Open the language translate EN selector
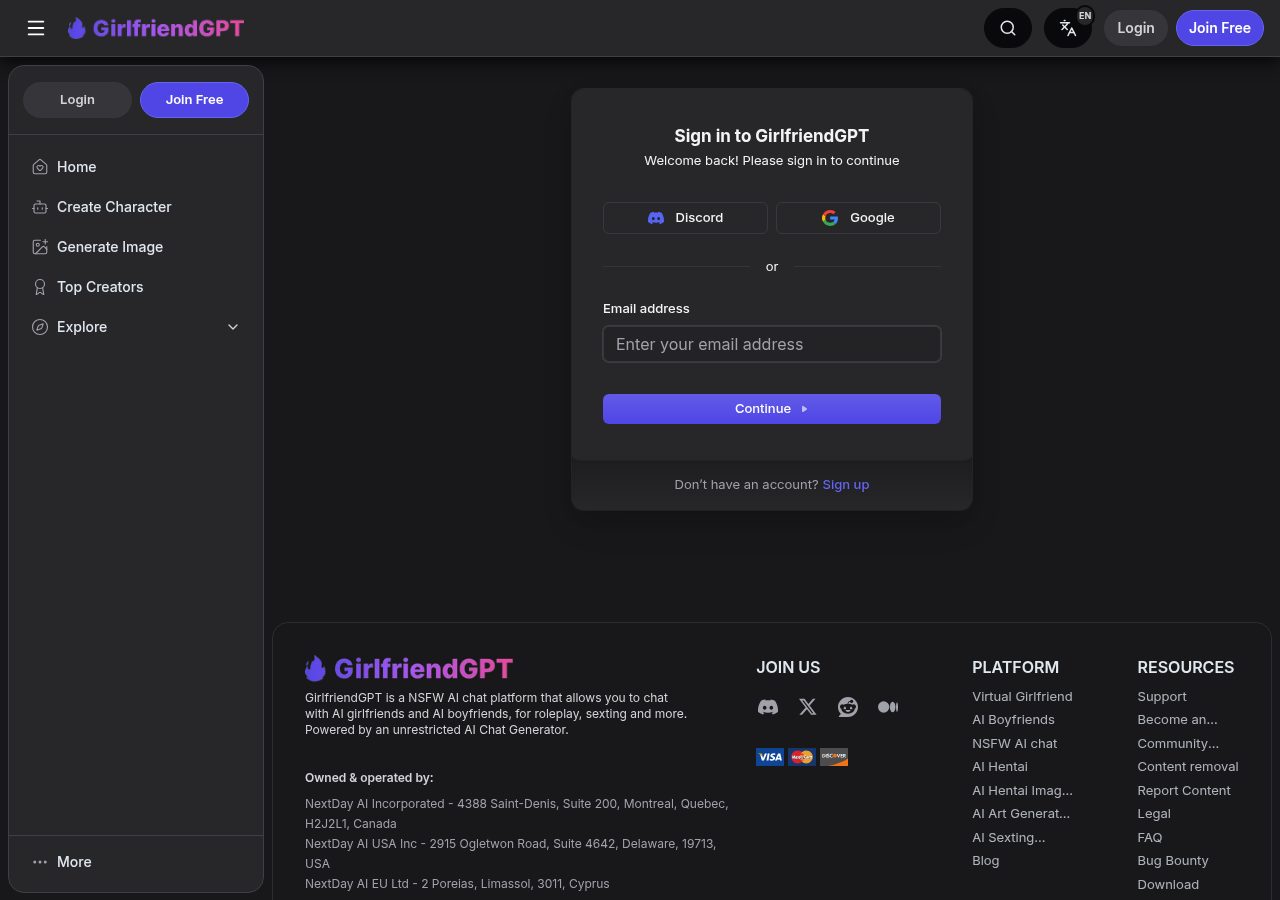 click(x=1068, y=28)
